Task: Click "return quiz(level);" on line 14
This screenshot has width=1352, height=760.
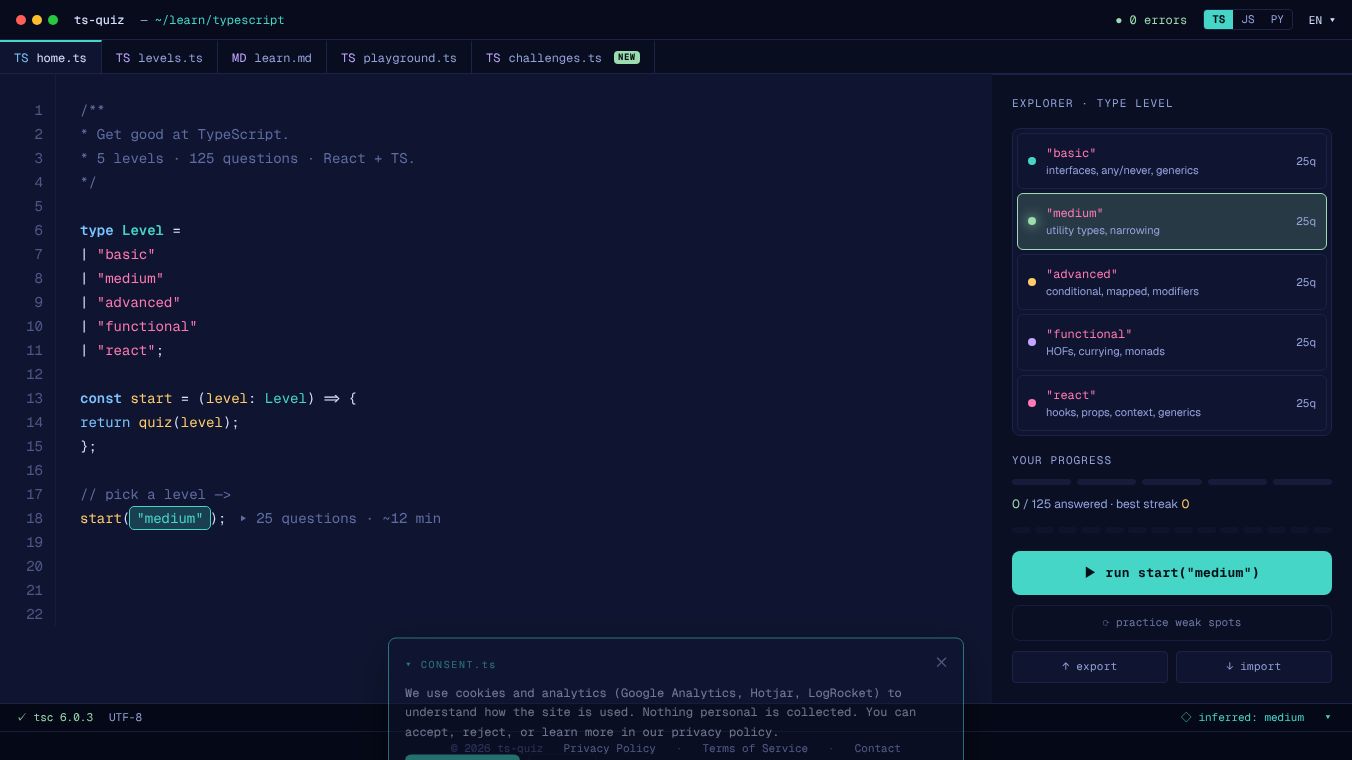Action: tap(160, 422)
